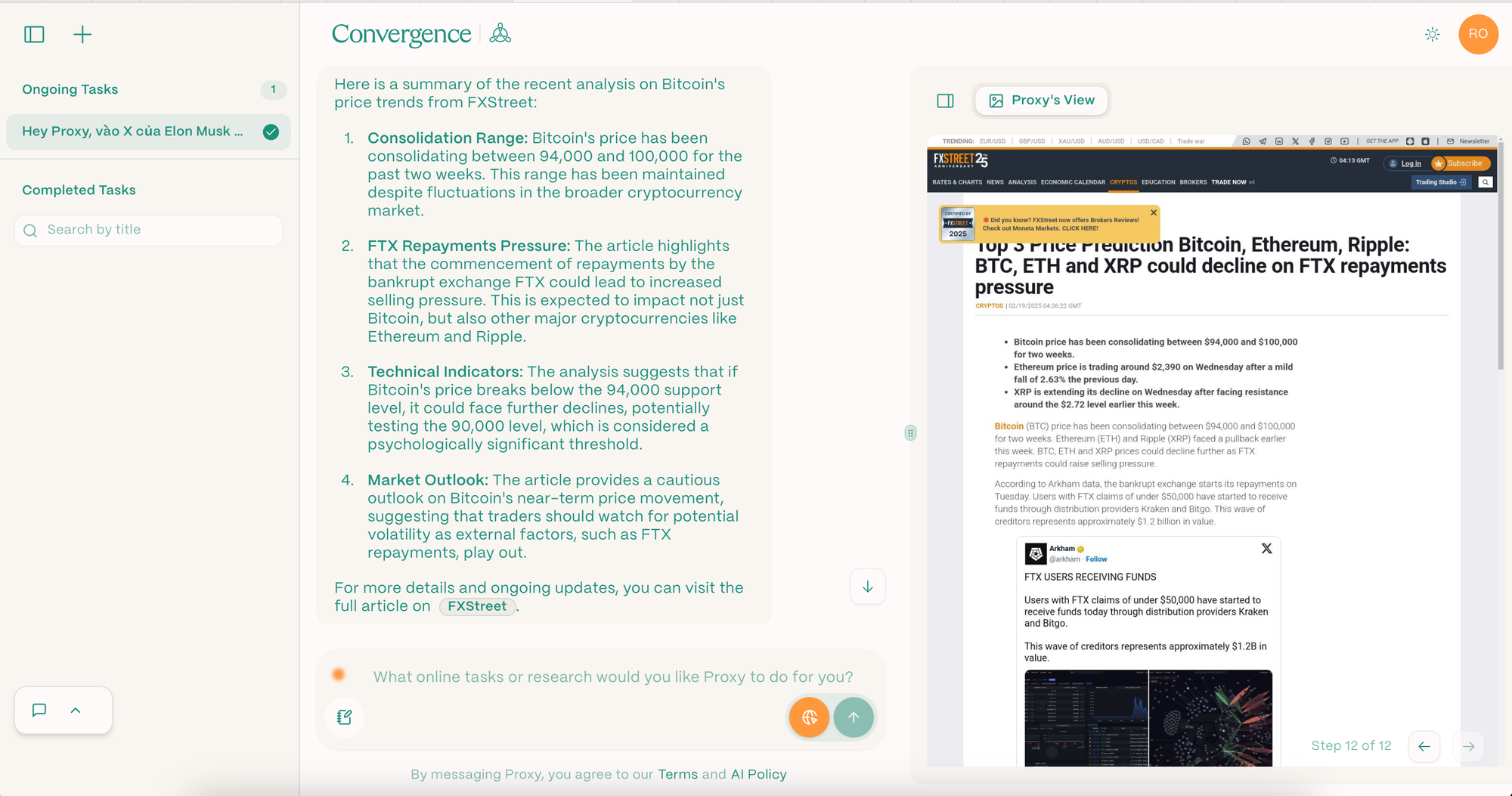This screenshot has height=796, width=1512.
Task: Go to previous step arrow
Action: coord(1424,746)
